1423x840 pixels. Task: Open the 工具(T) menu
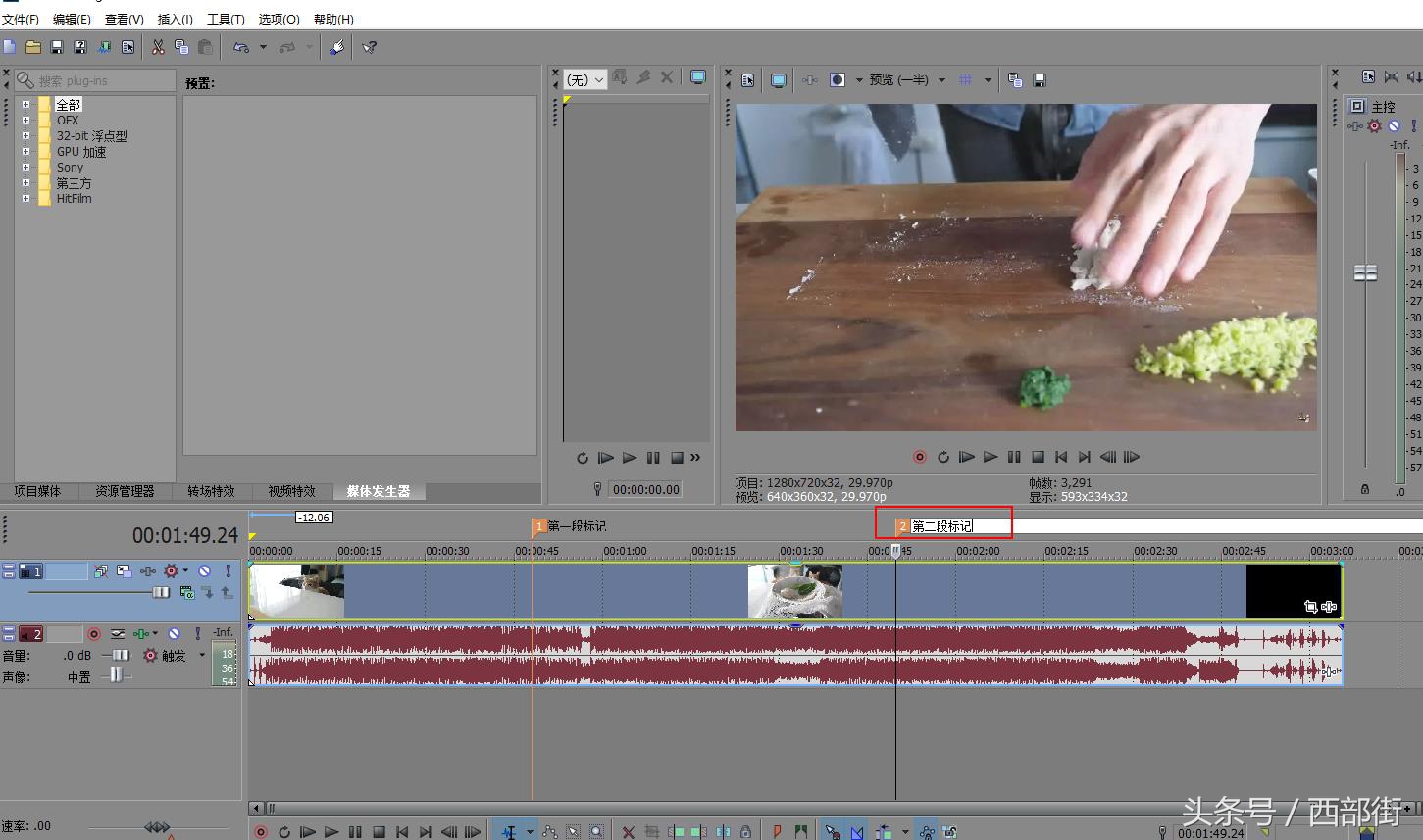226,19
